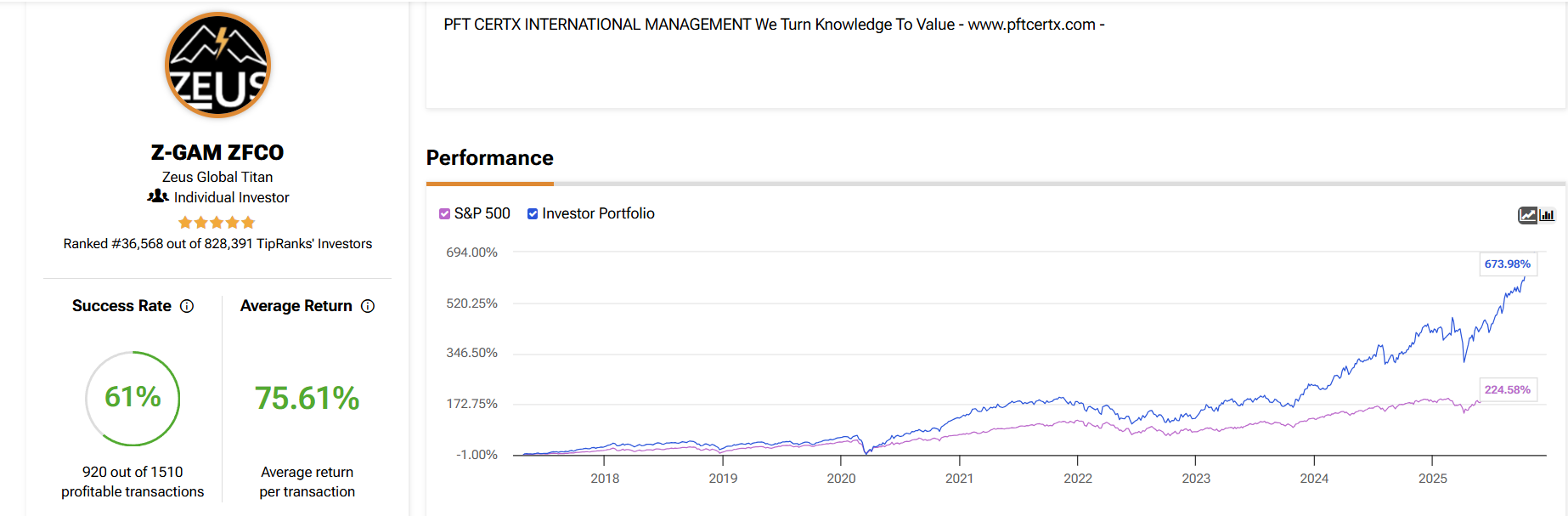The width and height of the screenshot is (1568, 516).
Task: Click the 224.58% S&P 500 value label
Action: (1507, 390)
